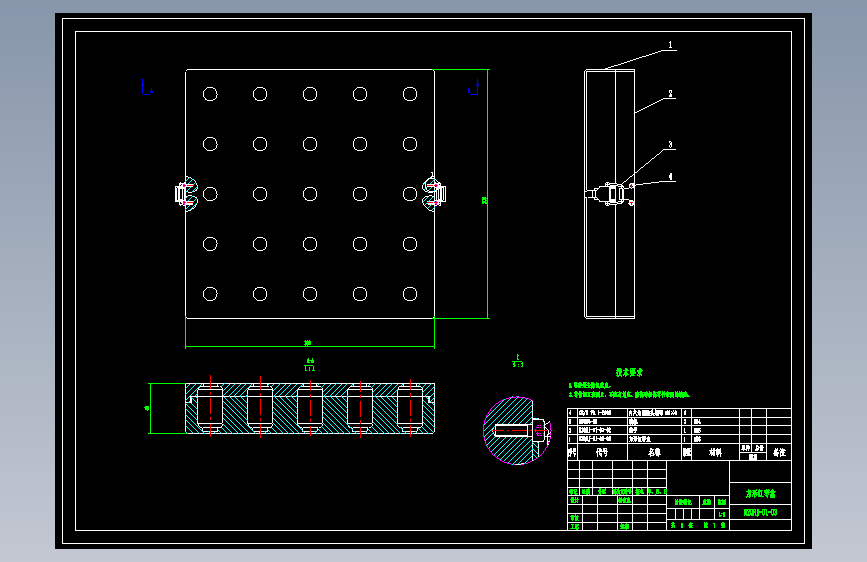
Task: Select balloon number 2 on the side view
Action: click(x=670, y=94)
